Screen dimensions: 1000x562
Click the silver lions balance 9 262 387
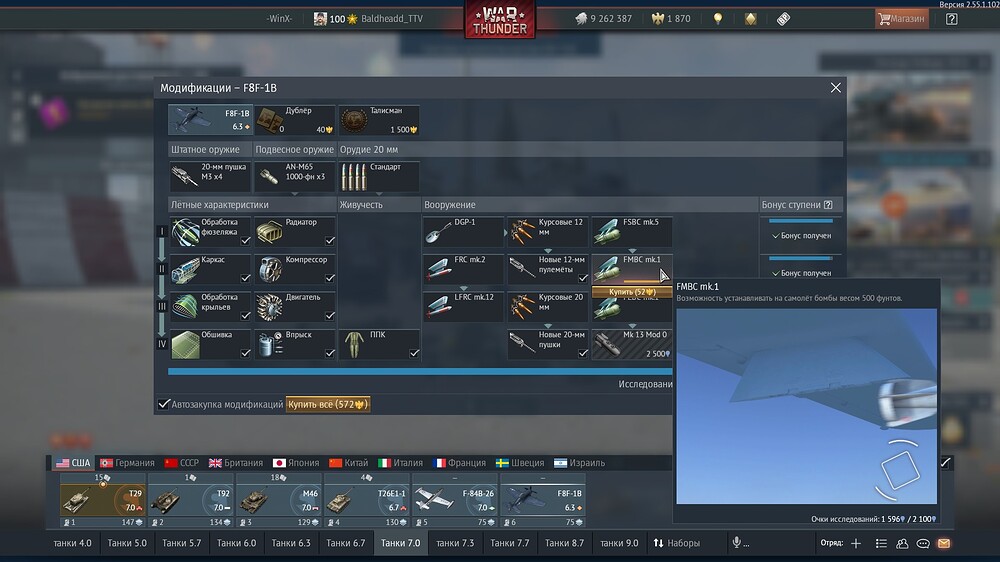pos(603,18)
